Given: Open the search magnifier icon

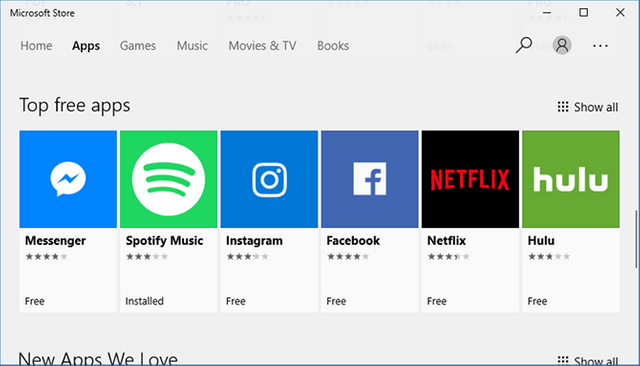Looking at the screenshot, I should (524, 45).
